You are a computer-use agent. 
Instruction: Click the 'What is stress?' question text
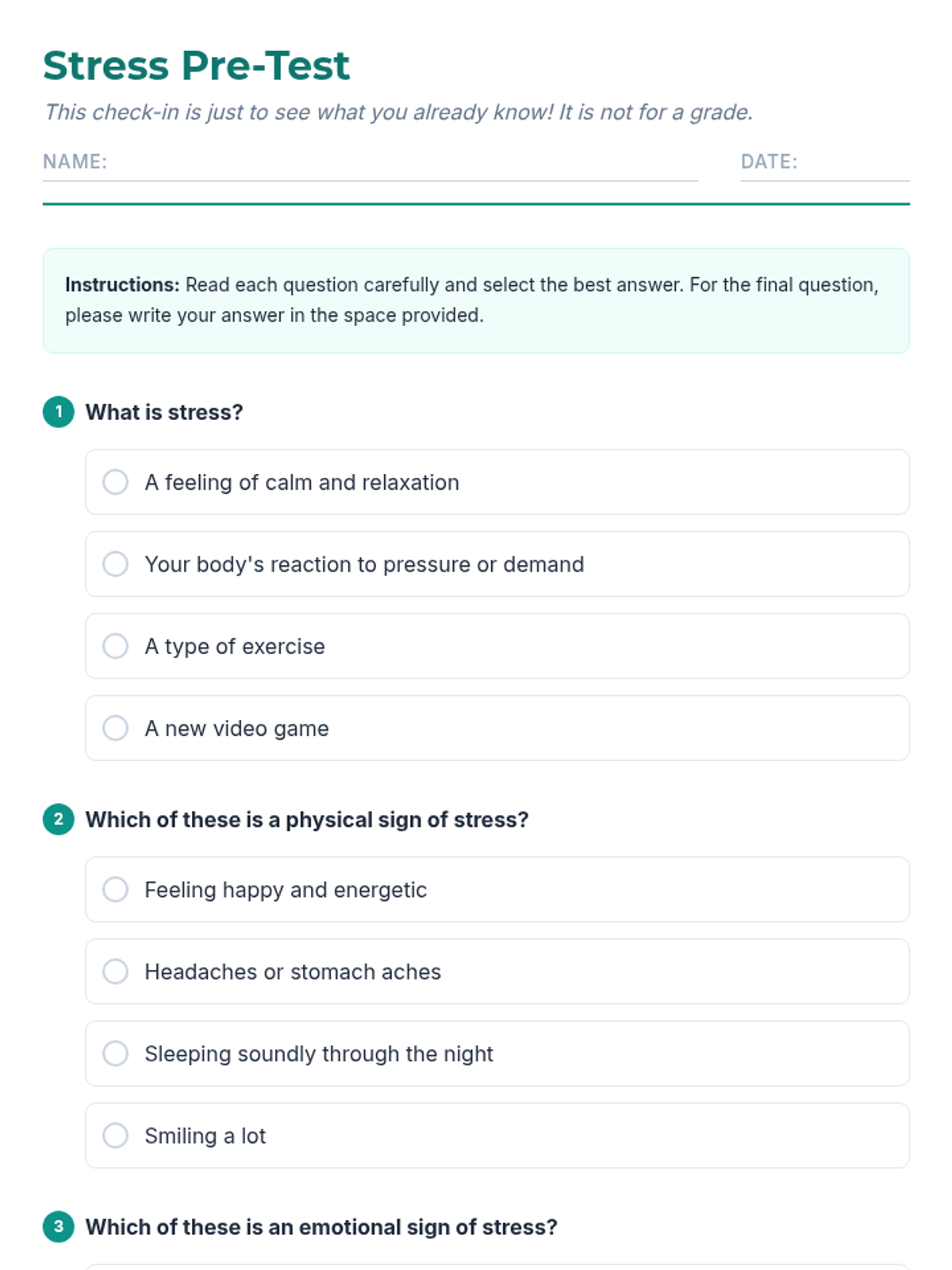164,412
